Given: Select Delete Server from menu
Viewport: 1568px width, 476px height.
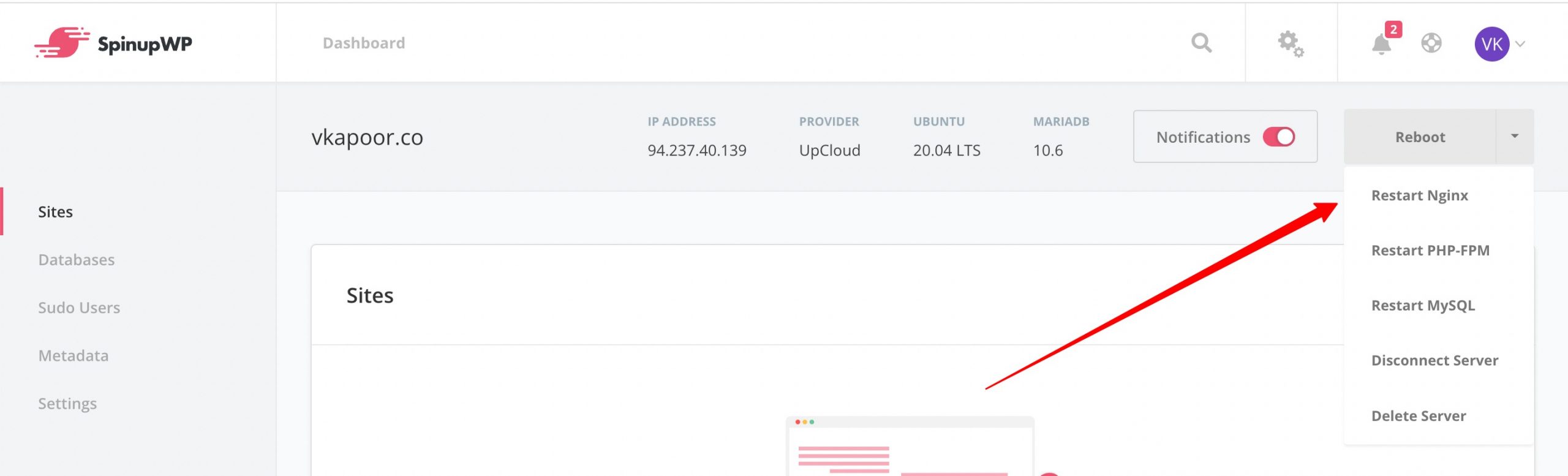Looking at the screenshot, I should coord(1419,416).
